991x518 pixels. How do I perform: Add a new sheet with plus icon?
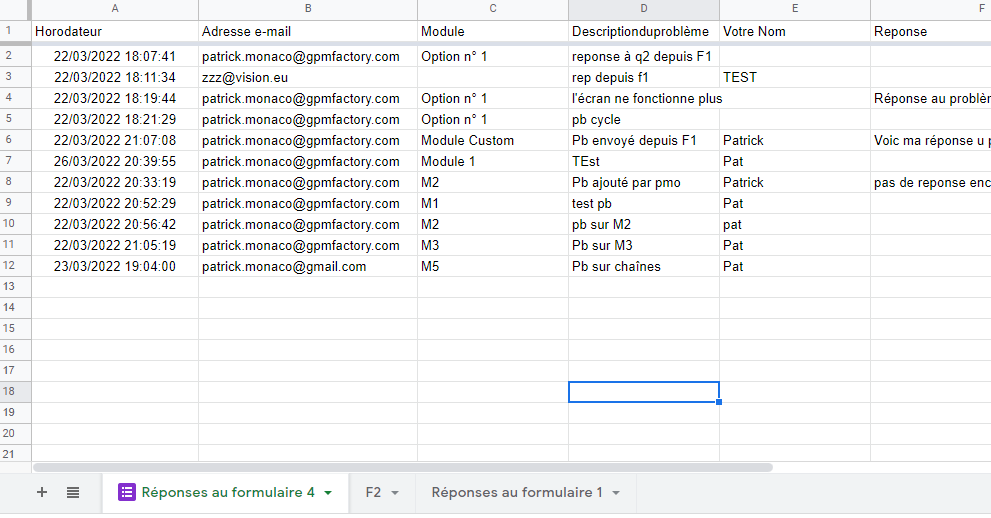[42, 492]
